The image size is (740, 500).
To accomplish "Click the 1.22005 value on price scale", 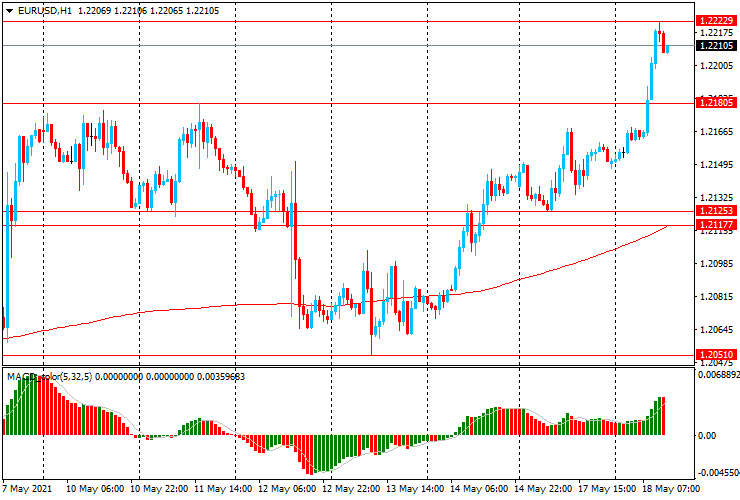I will click(x=716, y=66).
